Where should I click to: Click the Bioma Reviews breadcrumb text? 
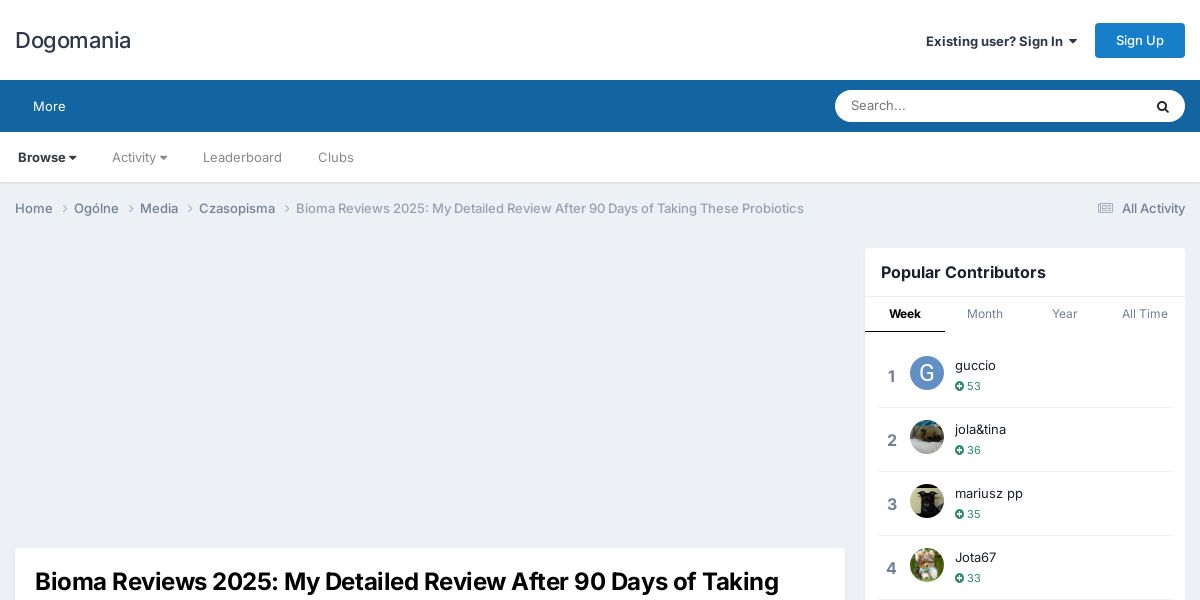(550, 208)
